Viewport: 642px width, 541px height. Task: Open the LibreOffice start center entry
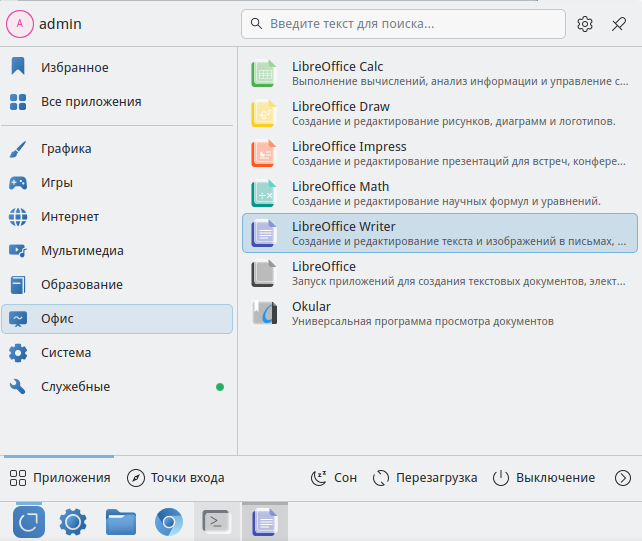pos(440,273)
